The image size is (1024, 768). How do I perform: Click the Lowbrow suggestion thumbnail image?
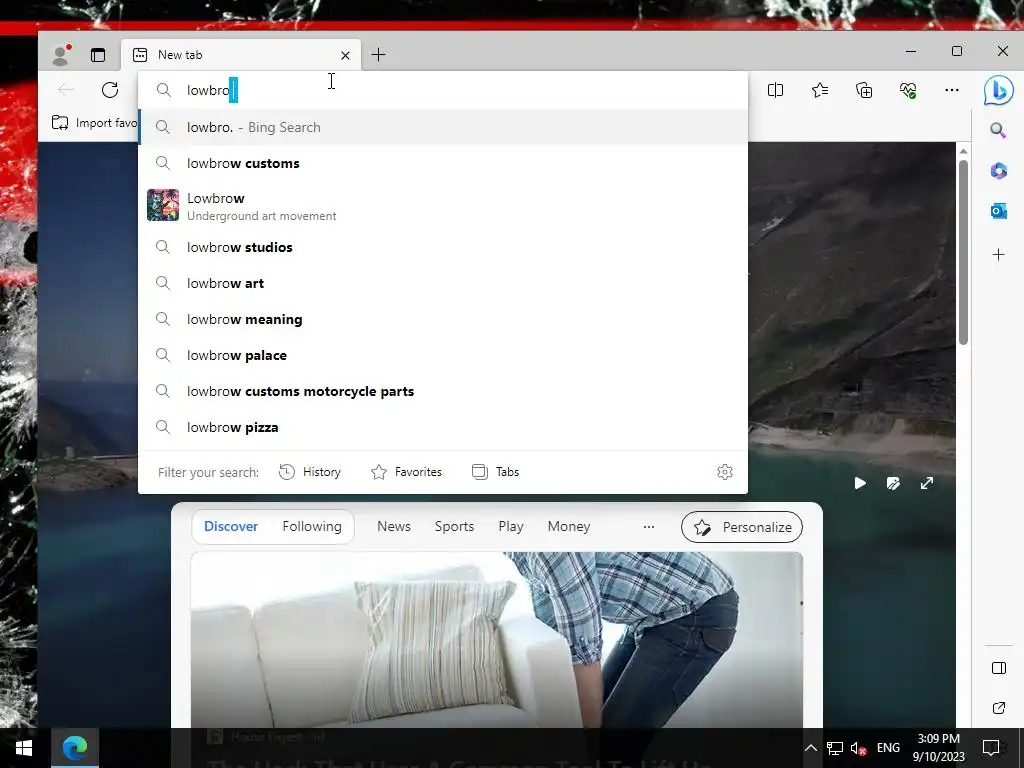[x=163, y=205]
